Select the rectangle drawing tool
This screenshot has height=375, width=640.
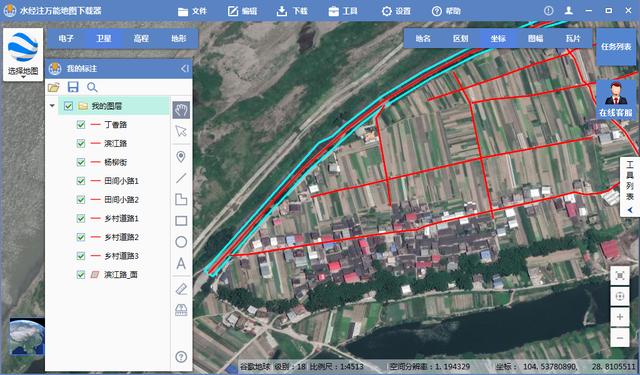[181, 221]
